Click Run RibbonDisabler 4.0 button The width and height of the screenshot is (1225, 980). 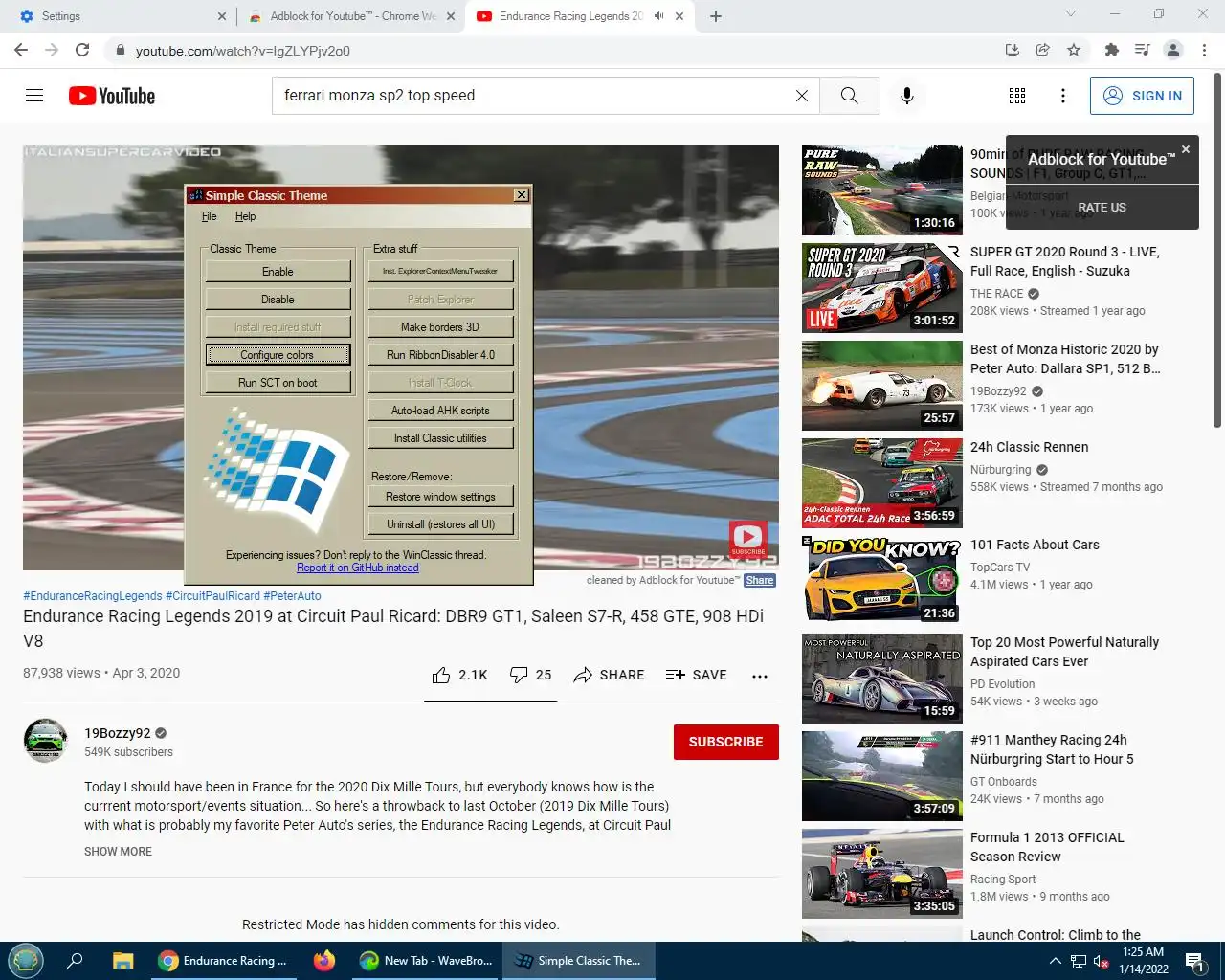click(x=441, y=355)
